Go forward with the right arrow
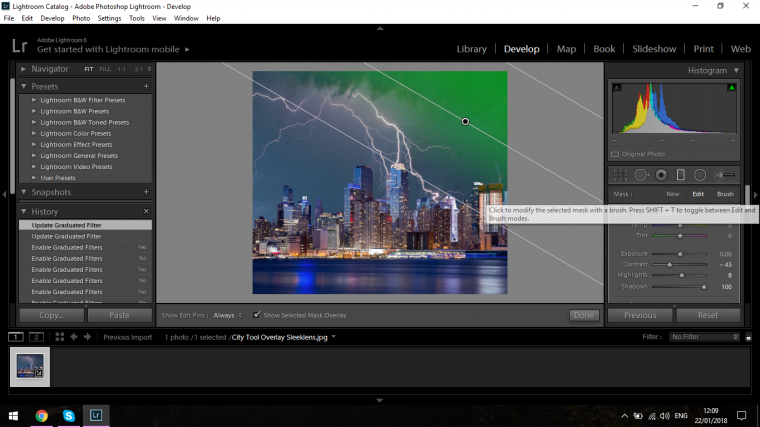The width and height of the screenshot is (760, 427). pos(87,337)
